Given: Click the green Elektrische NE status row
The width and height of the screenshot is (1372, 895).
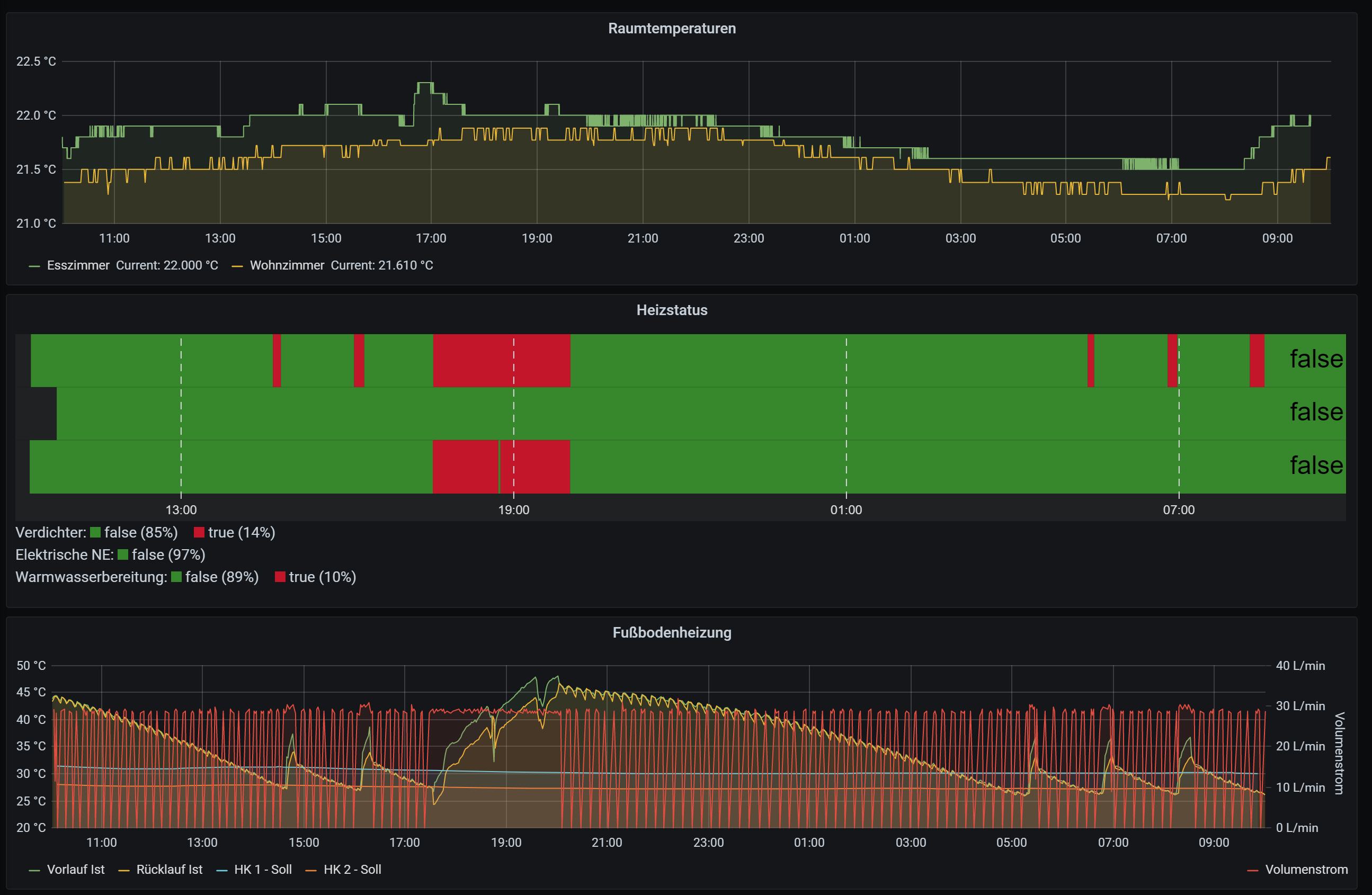Looking at the screenshot, I should [x=692, y=413].
